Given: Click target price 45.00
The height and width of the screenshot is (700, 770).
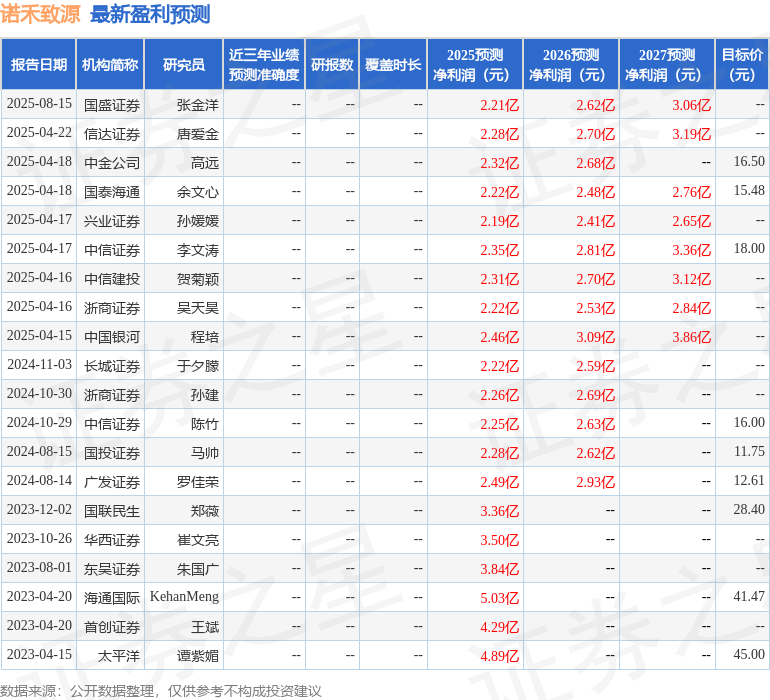Looking at the screenshot, I should [749, 654].
